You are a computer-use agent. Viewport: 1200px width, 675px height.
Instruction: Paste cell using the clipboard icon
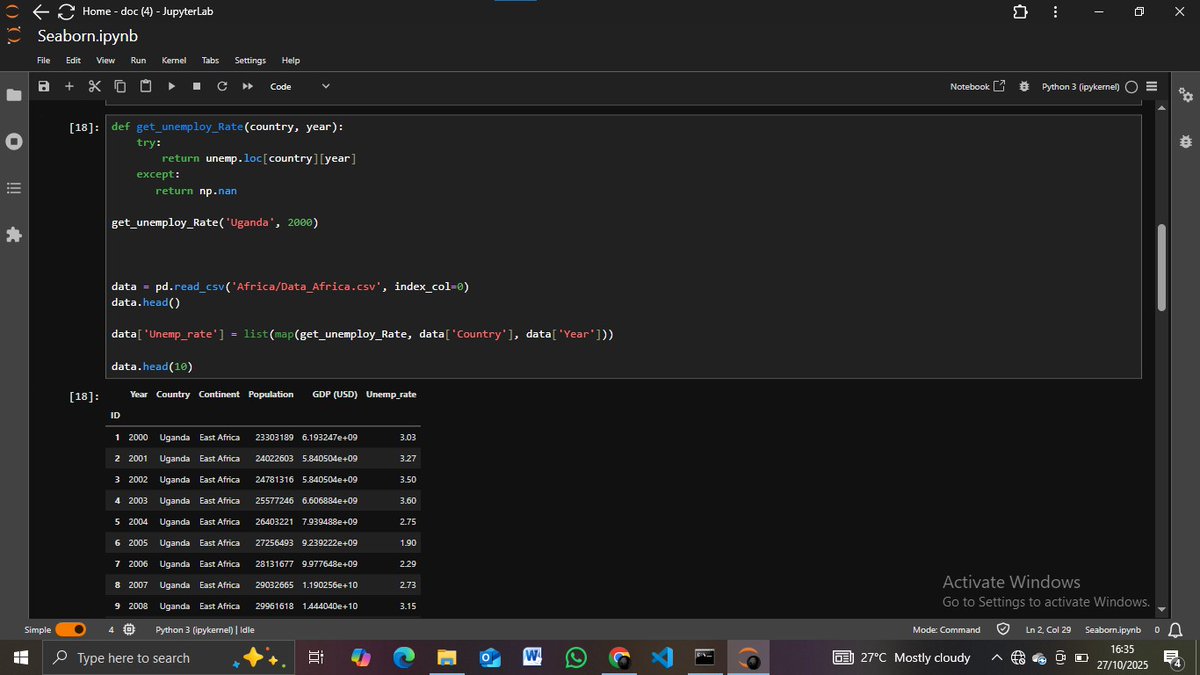click(x=146, y=86)
